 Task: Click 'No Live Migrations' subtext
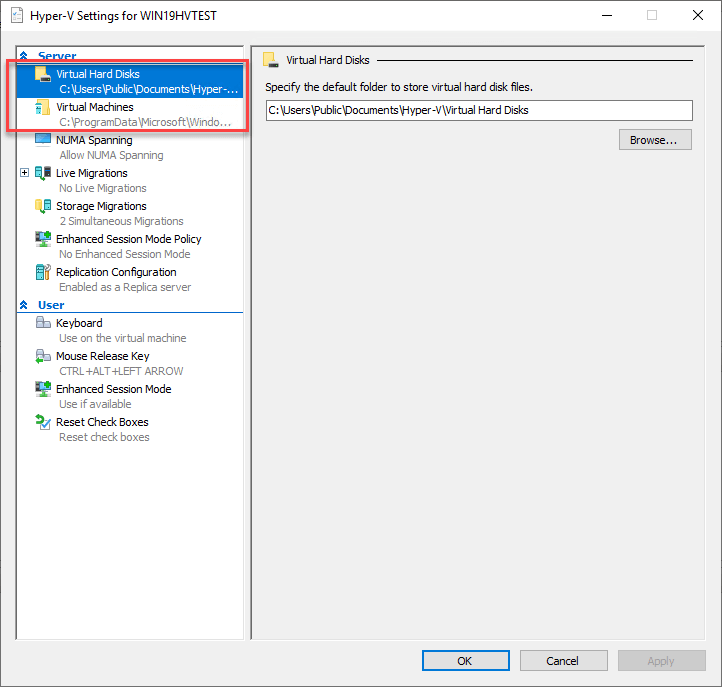[103, 188]
